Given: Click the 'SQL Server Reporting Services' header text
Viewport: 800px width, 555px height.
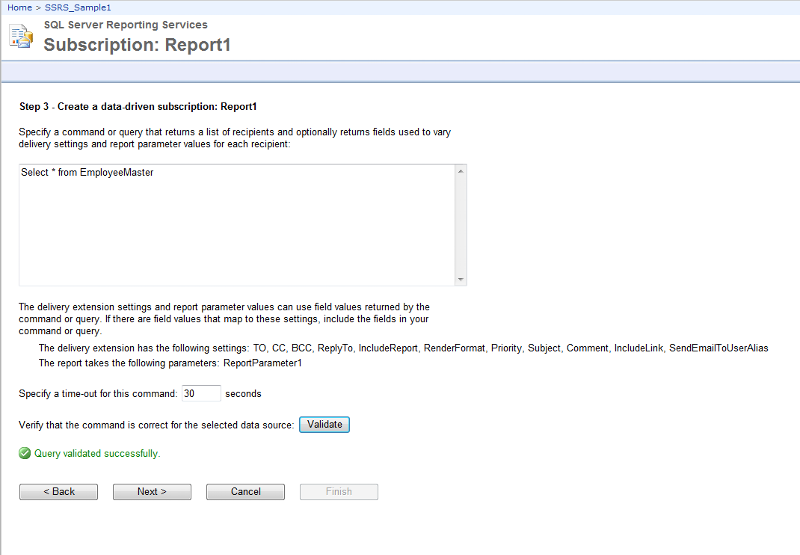Looking at the screenshot, I should [x=126, y=24].
